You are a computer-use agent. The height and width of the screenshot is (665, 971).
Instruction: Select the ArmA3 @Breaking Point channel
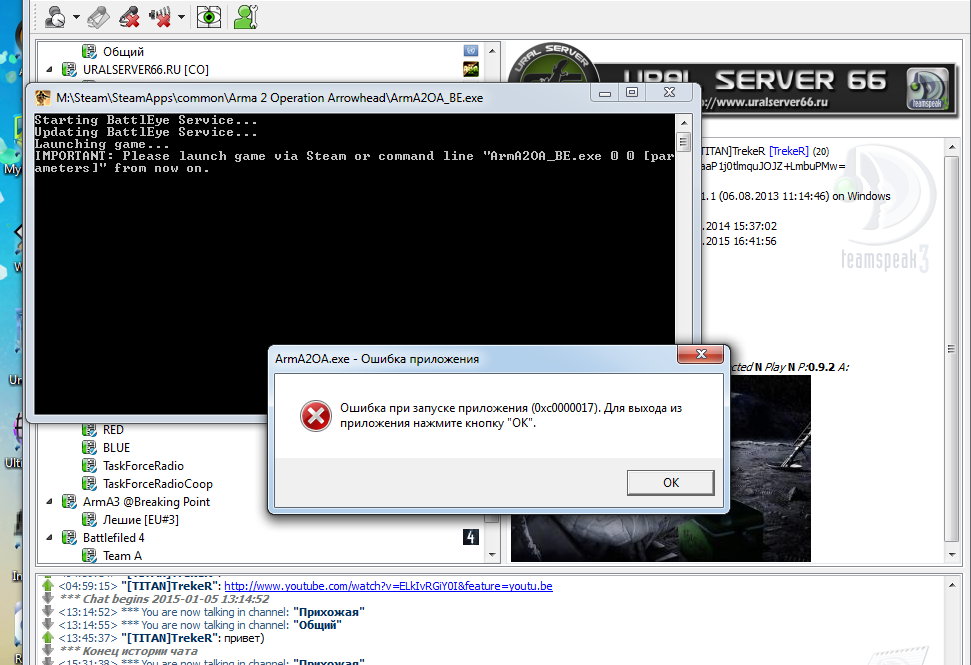tap(147, 502)
